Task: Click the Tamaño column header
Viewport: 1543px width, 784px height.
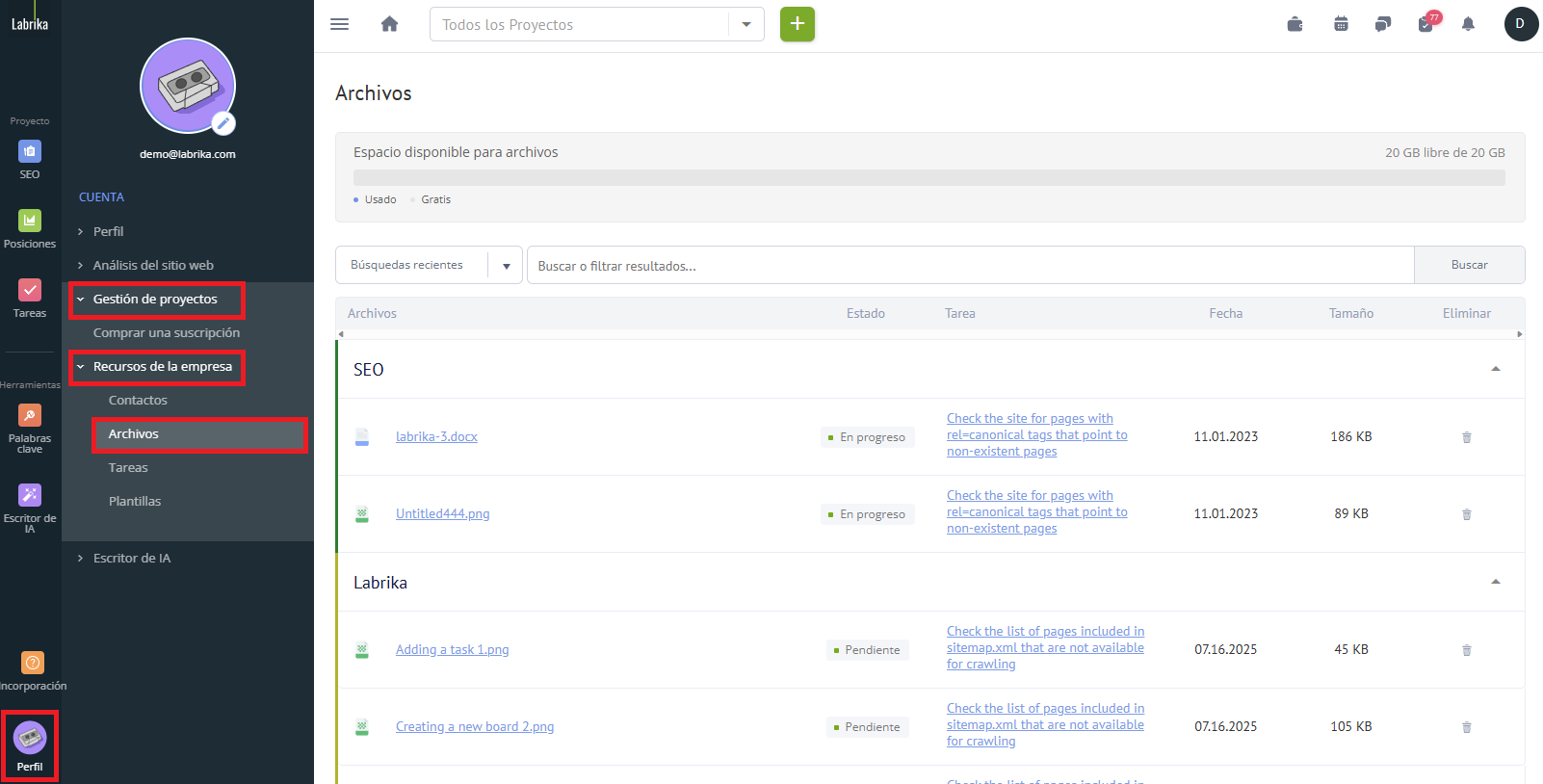Action: [1351, 313]
